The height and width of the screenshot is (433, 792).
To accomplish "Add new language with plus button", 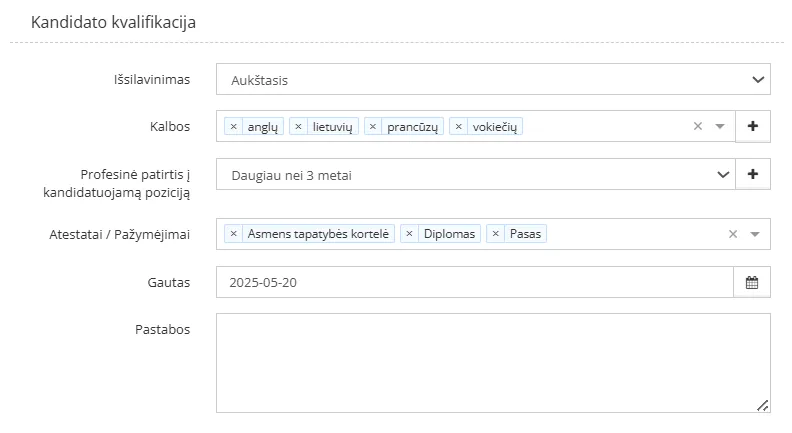I will pyautogui.click(x=753, y=126).
